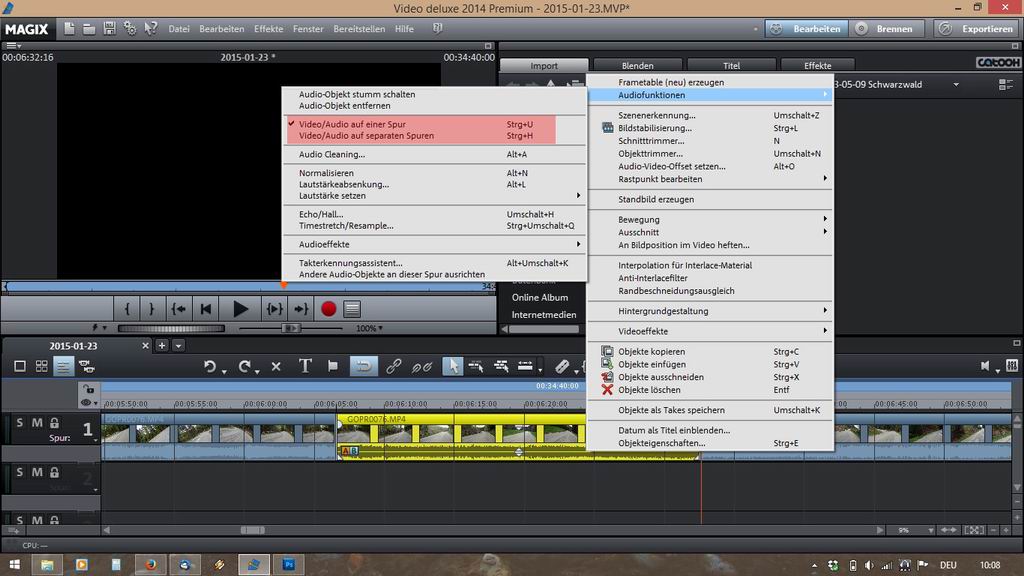Choose Video/Audio auf separaten Spuren
Image resolution: width=1024 pixels, height=576 pixels.
366,135
